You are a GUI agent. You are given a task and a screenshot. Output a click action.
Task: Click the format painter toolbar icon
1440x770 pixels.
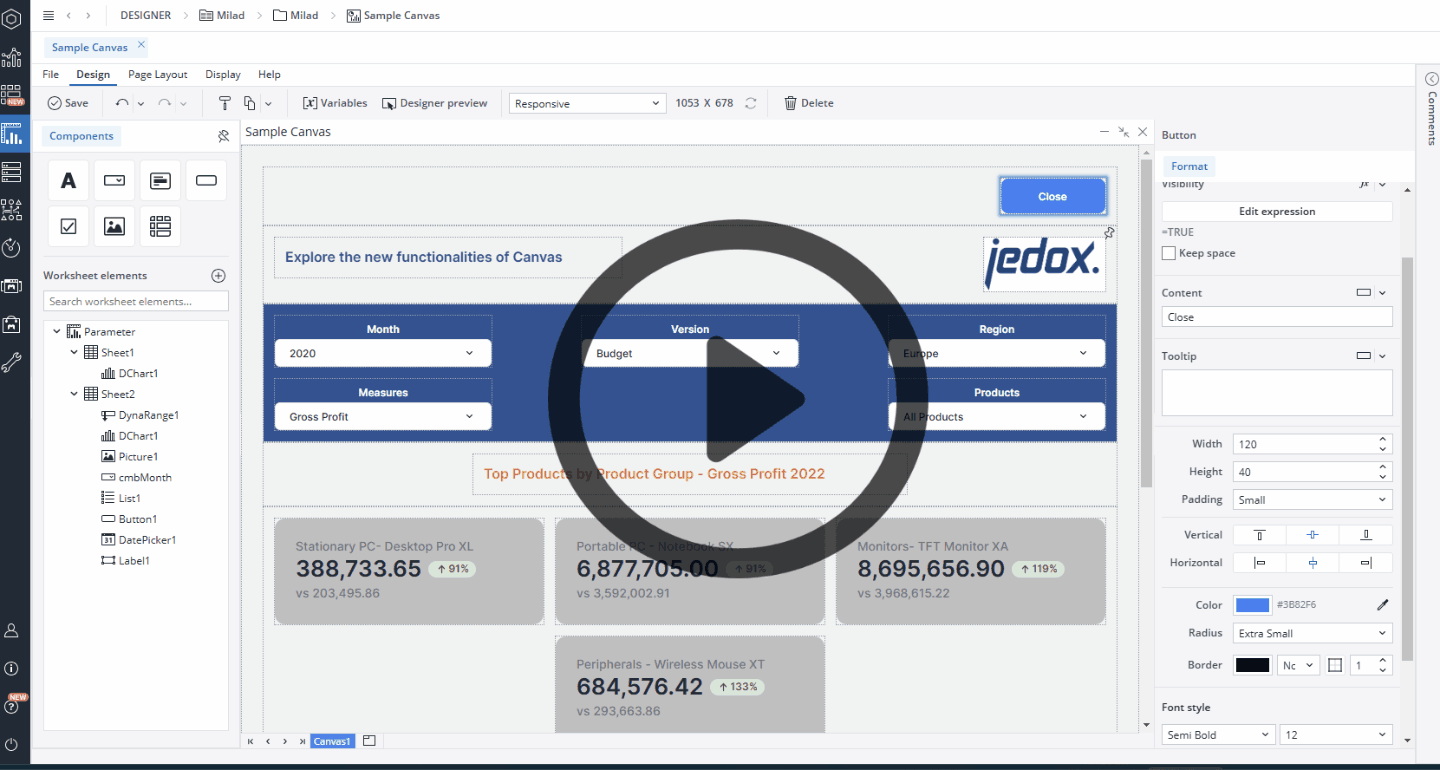point(224,103)
